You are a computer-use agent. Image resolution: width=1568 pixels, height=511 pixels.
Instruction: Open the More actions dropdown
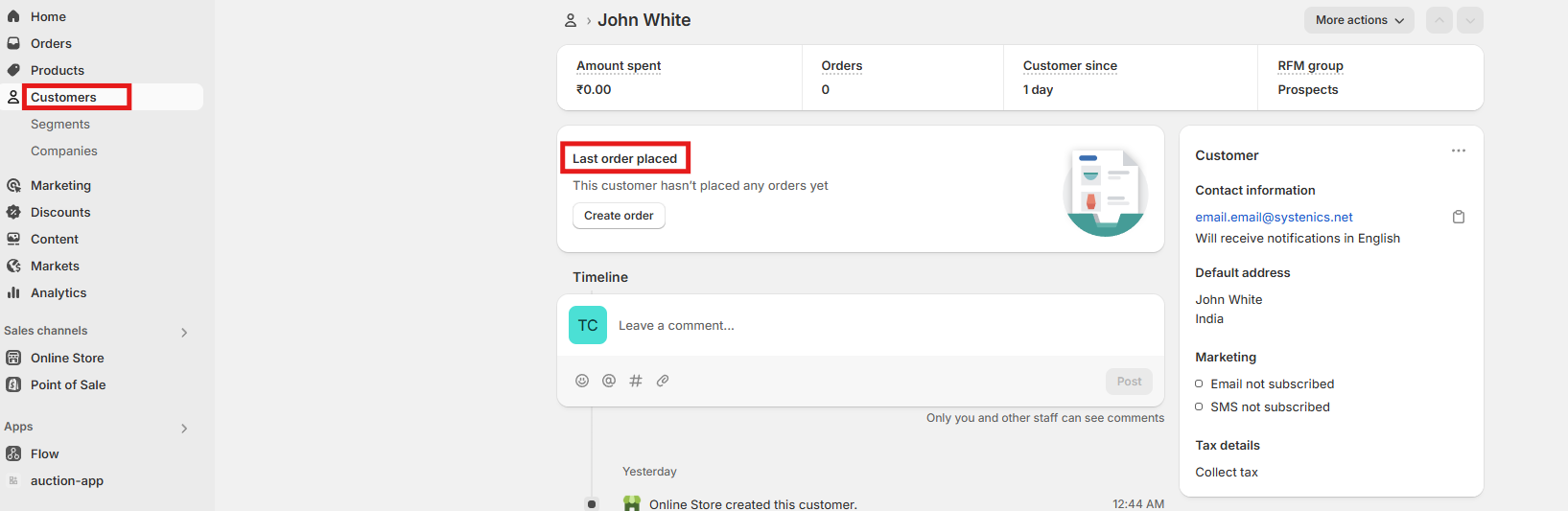coord(1358,20)
